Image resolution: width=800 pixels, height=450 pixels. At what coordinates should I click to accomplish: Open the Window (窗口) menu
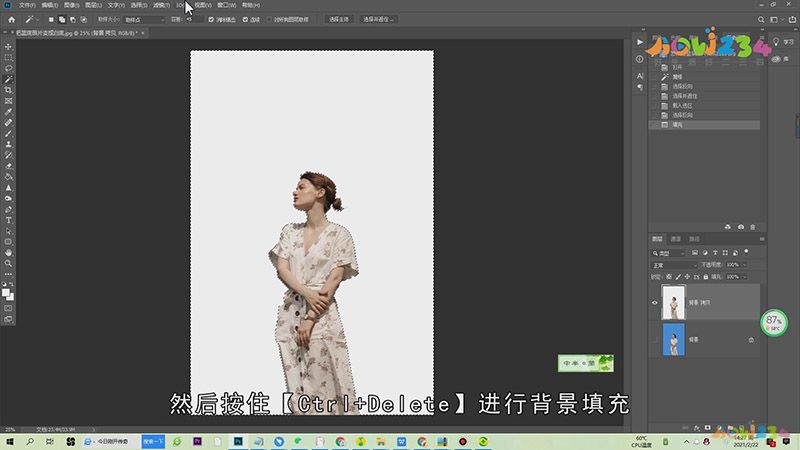tap(227, 5)
